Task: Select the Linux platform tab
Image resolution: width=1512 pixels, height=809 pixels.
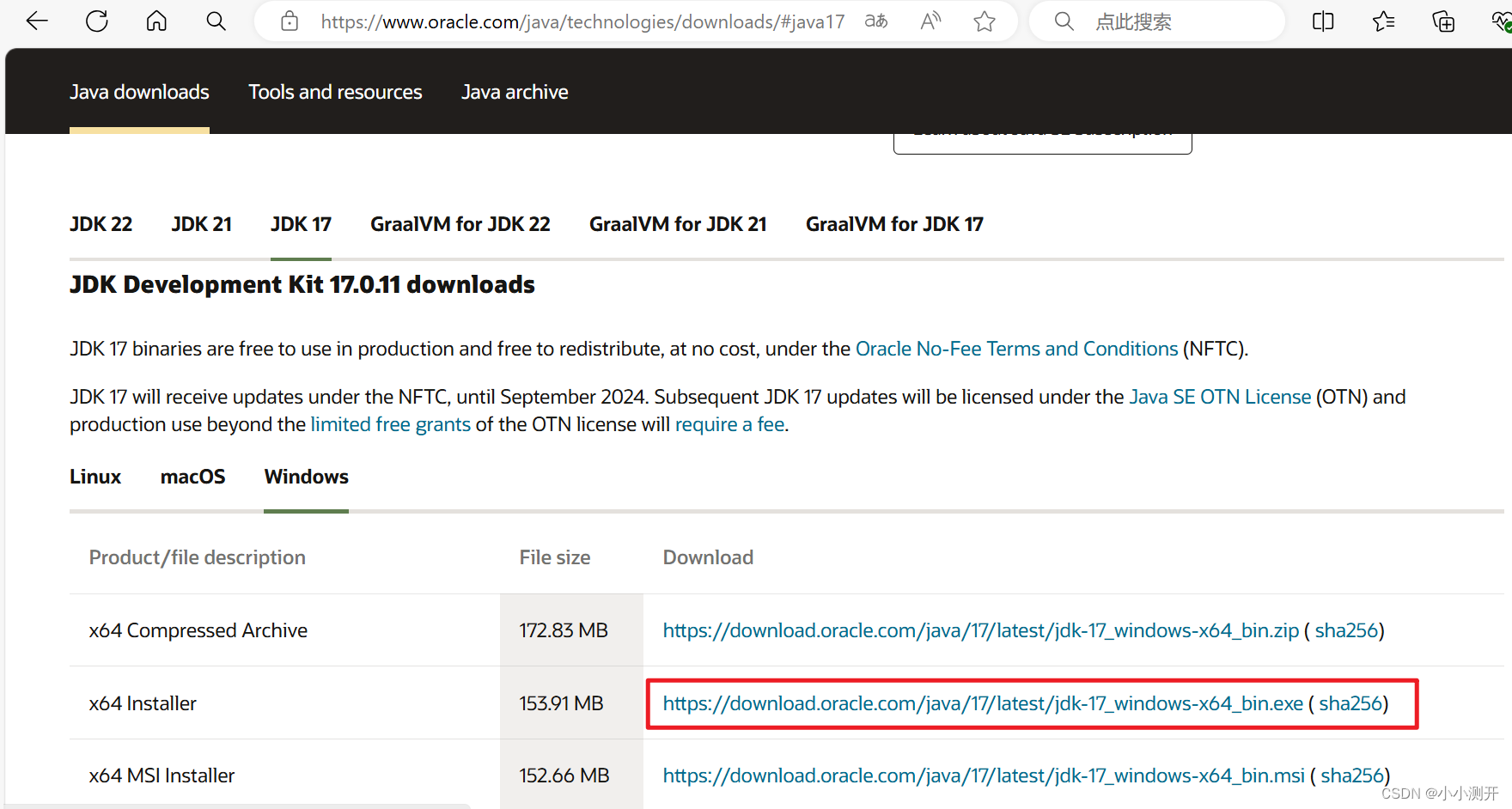Action: tap(95, 477)
